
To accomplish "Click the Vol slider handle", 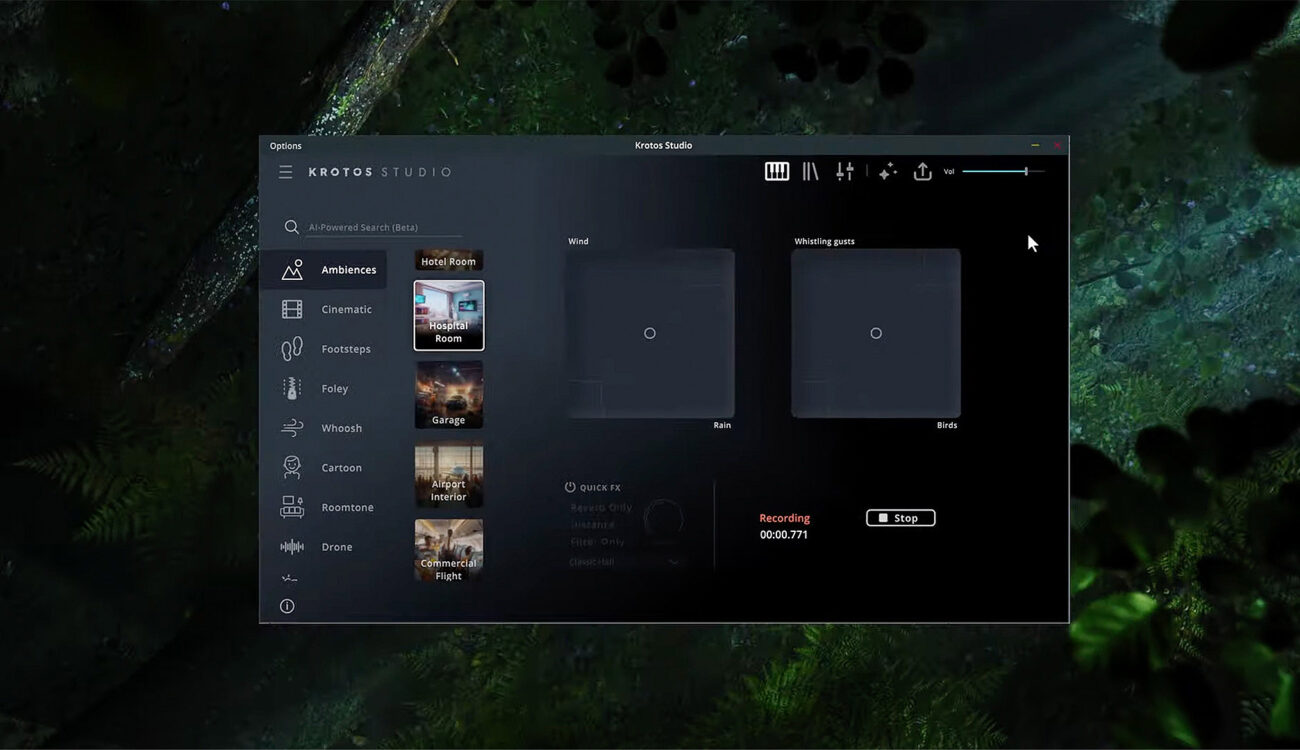I will [x=1025, y=172].
